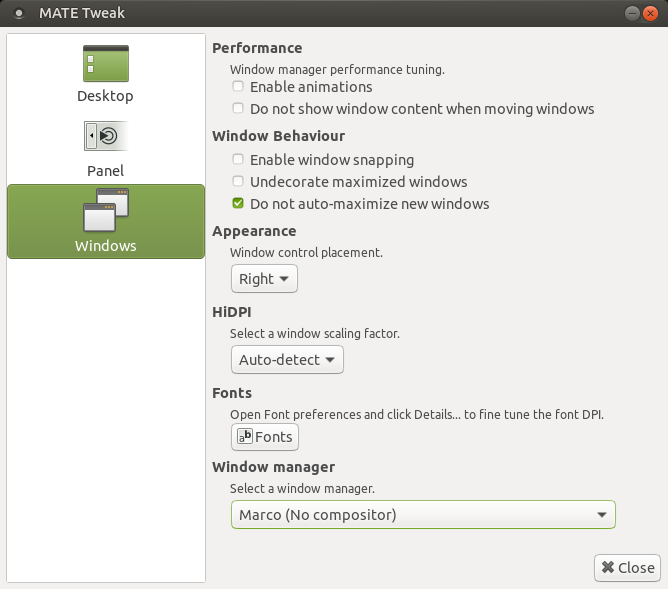
Task: Open the Desktop settings category icon
Action: 105,64
